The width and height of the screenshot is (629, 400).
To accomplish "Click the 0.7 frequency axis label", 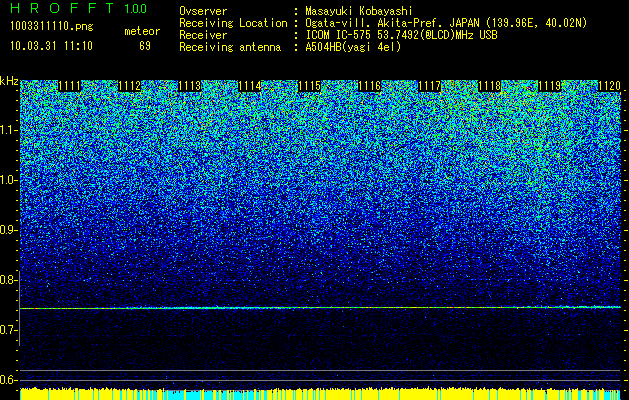I will click(x=8, y=330).
